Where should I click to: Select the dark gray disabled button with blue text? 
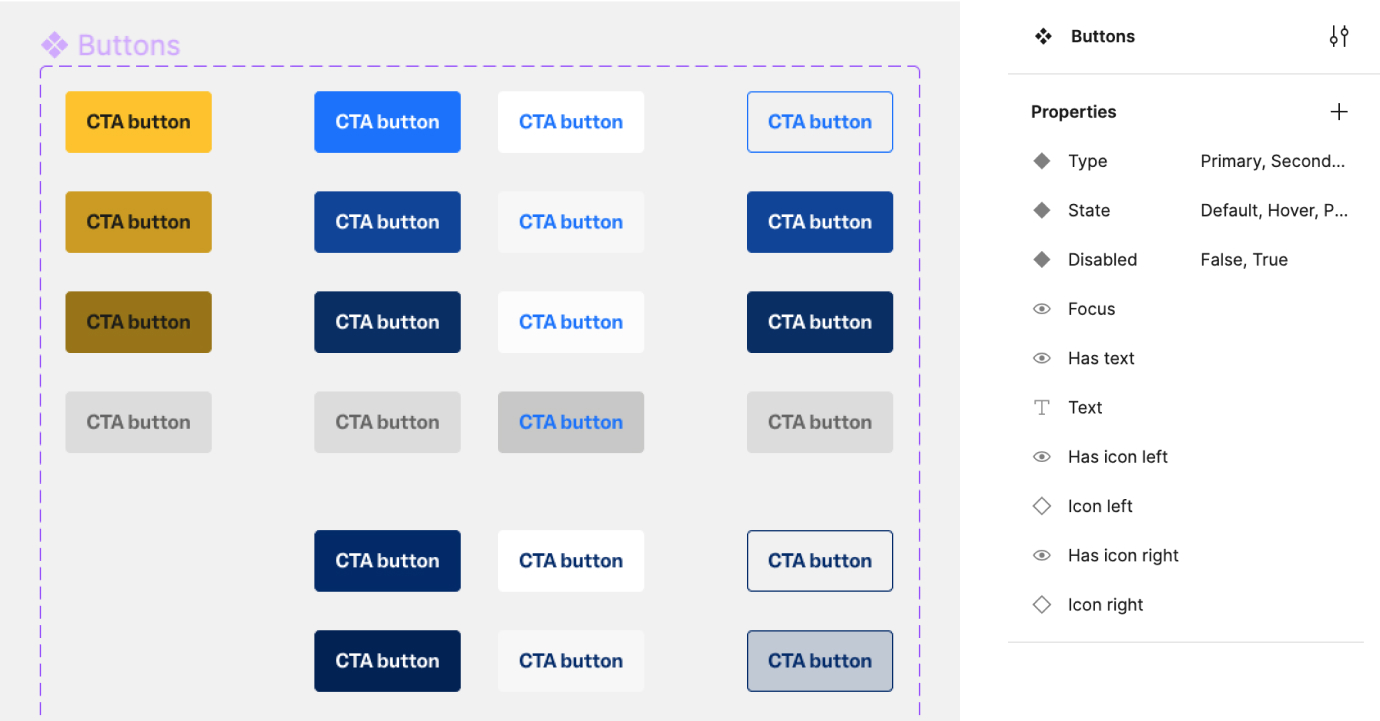tap(571, 422)
